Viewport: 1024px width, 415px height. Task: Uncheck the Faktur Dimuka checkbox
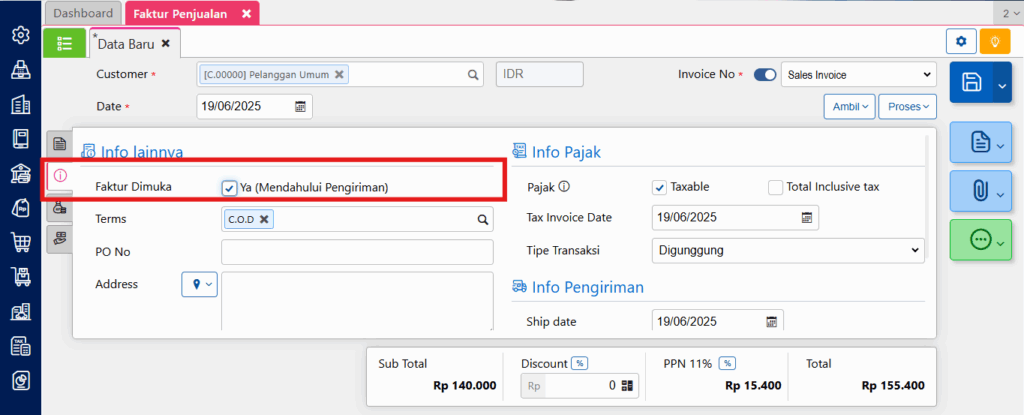pyautogui.click(x=229, y=188)
